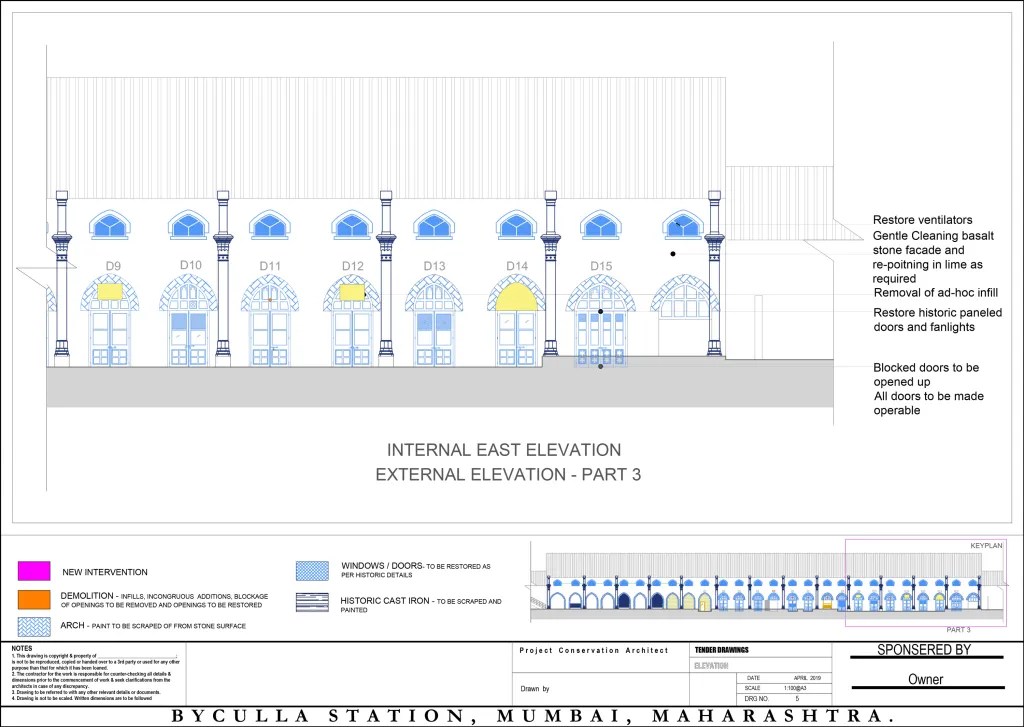Select the Windows / Doors hatch legend icon
This screenshot has height=727, width=1024.
tap(312, 571)
